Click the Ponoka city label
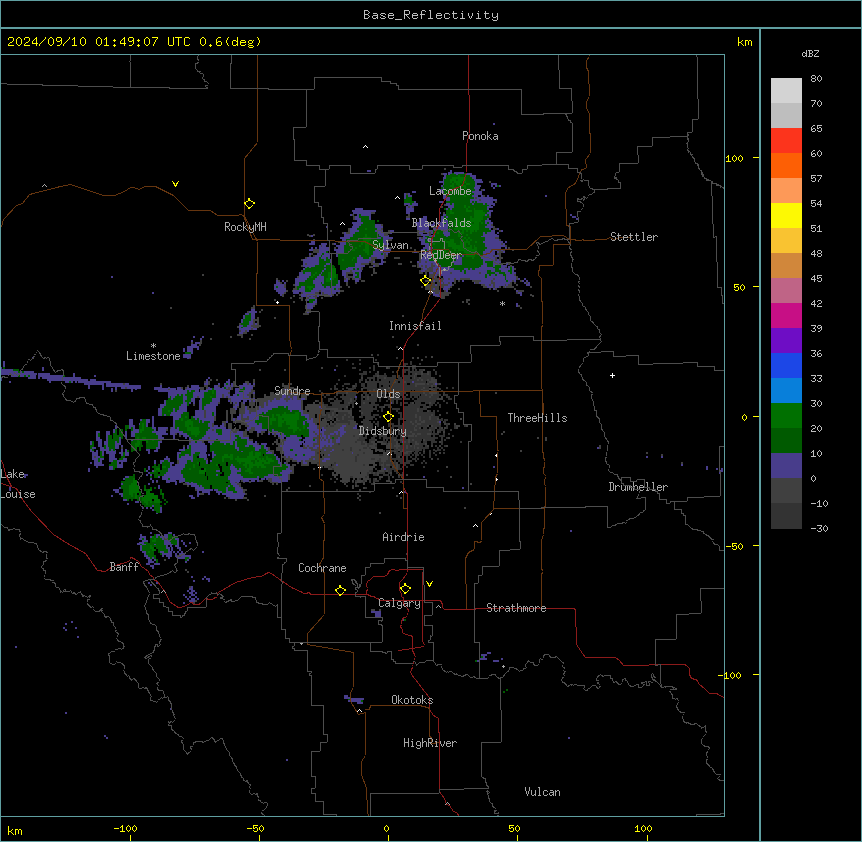 point(480,136)
